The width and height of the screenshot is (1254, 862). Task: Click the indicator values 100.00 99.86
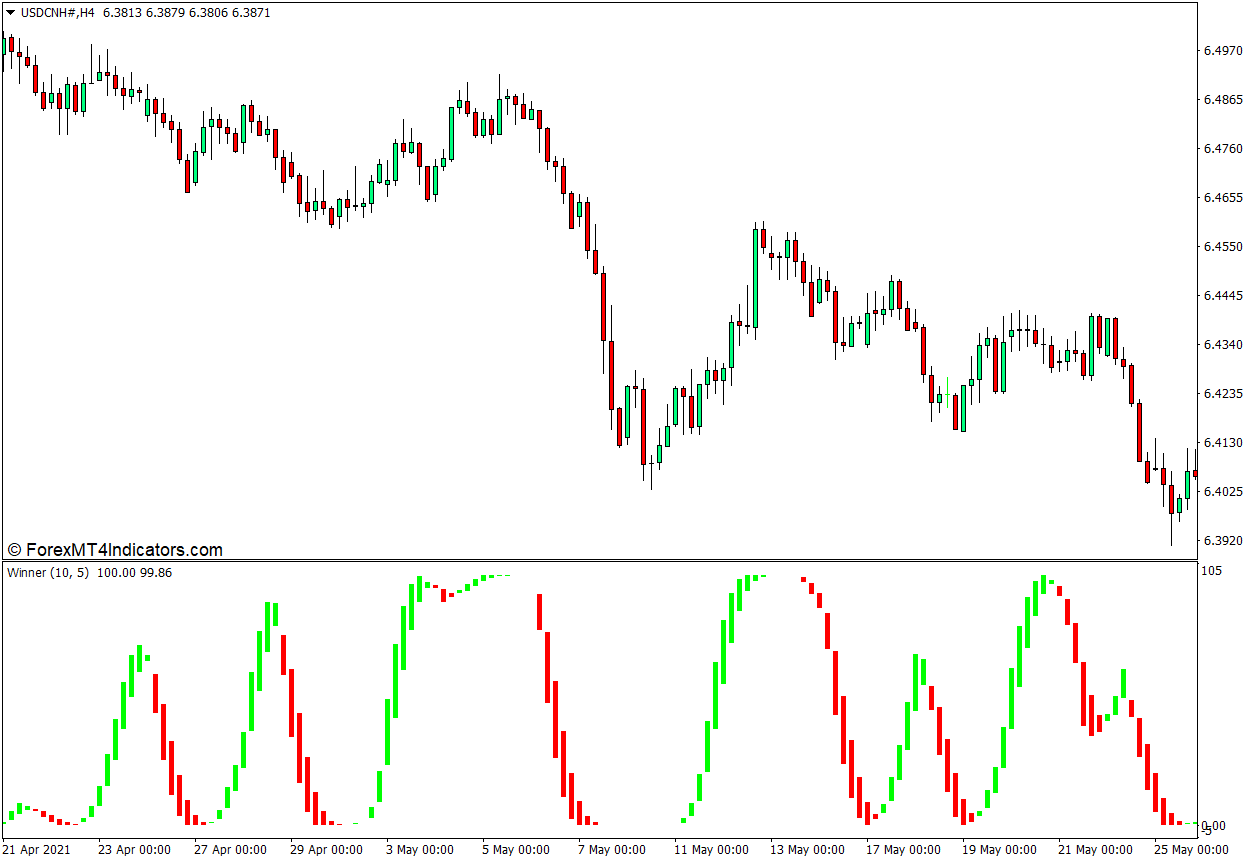point(135,573)
